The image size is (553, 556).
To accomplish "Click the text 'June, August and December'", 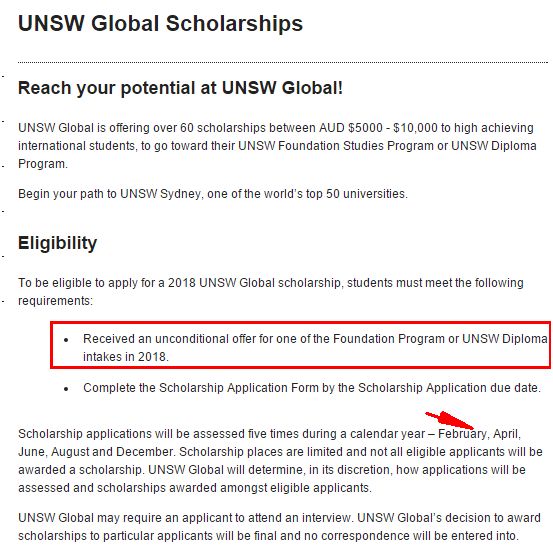I will tap(96, 452).
